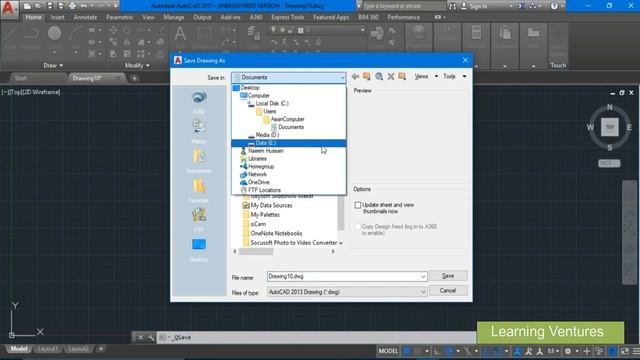
Task: Open the Help question mark icon
Action: (x=554, y=6)
